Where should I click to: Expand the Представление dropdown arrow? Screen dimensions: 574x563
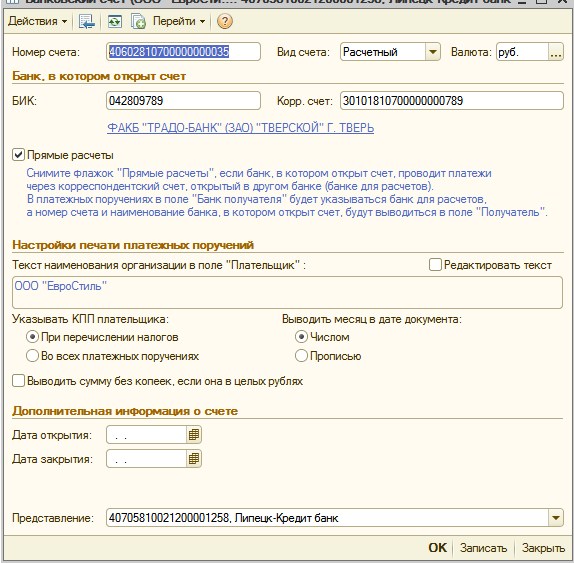(x=556, y=518)
